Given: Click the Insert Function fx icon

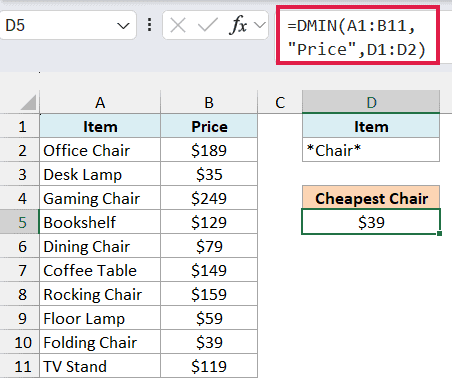Looking at the screenshot, I should 238,25.
